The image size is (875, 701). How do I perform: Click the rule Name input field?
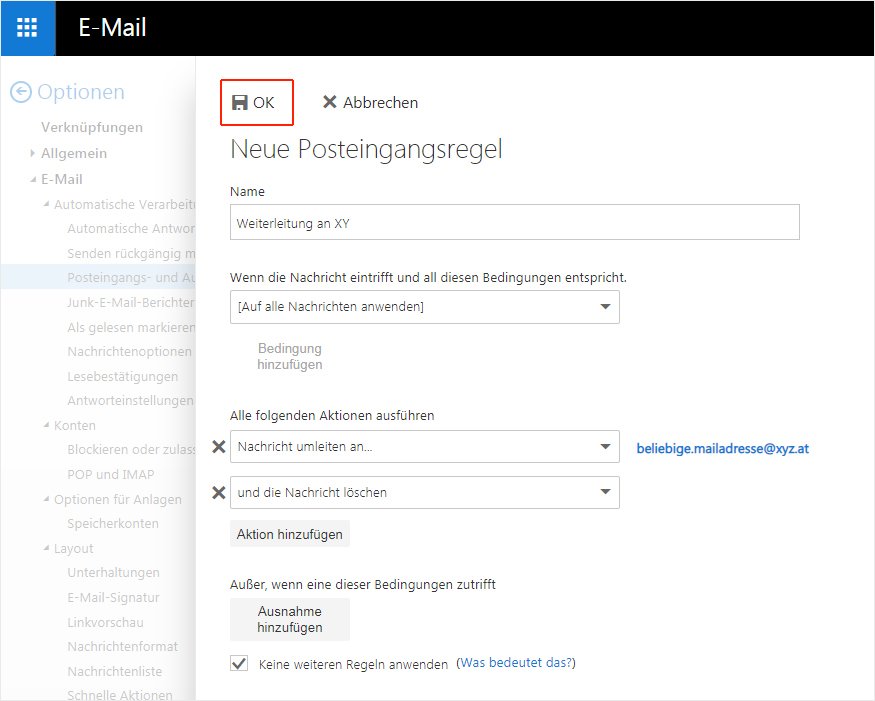[x=514, y=223]
